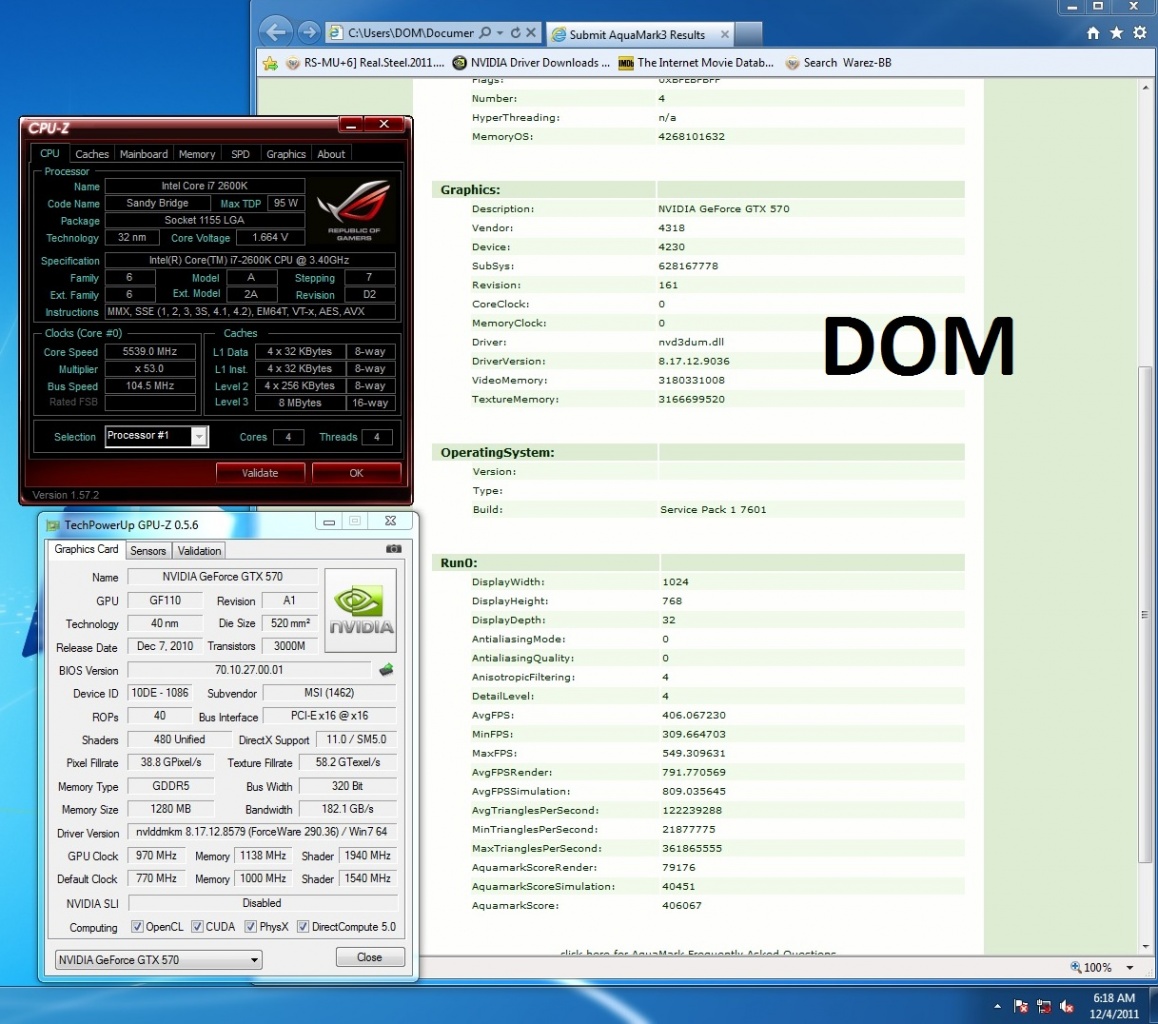Click the browser Back arrow button
This screenshot has height=1024, width=1158.
[276, 32]
